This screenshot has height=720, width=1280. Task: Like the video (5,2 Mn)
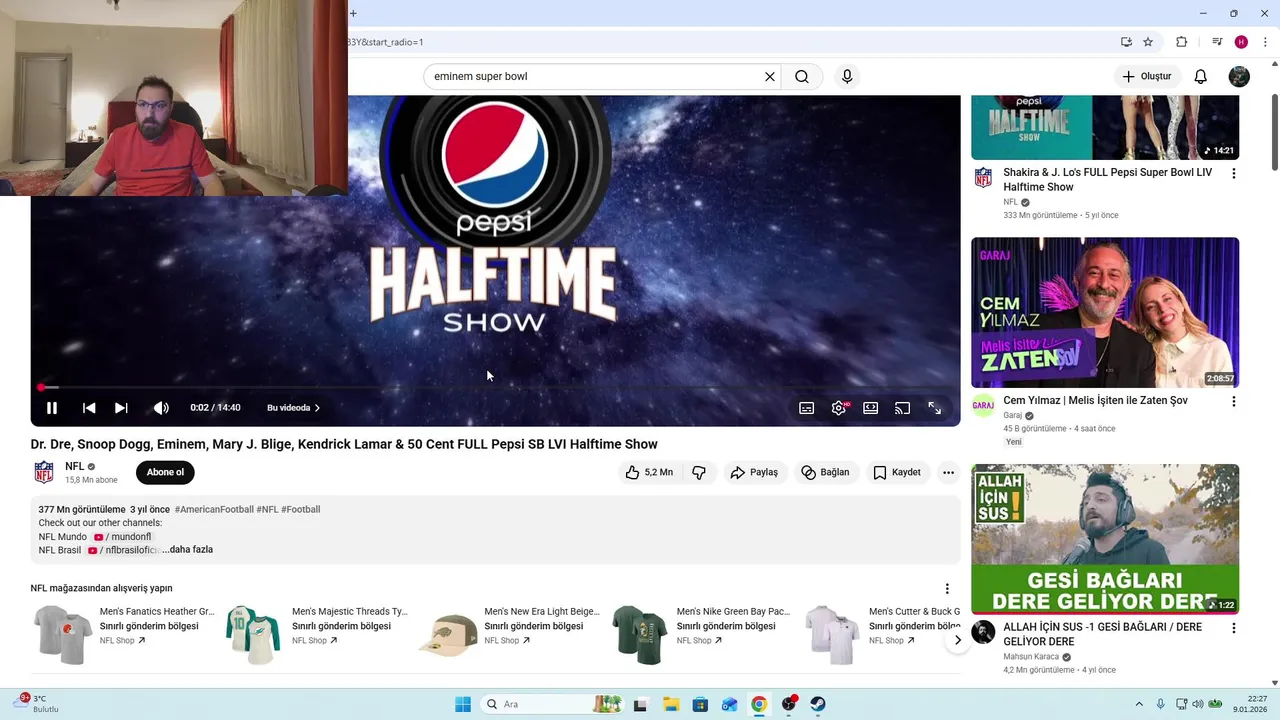tap(649, 472)
